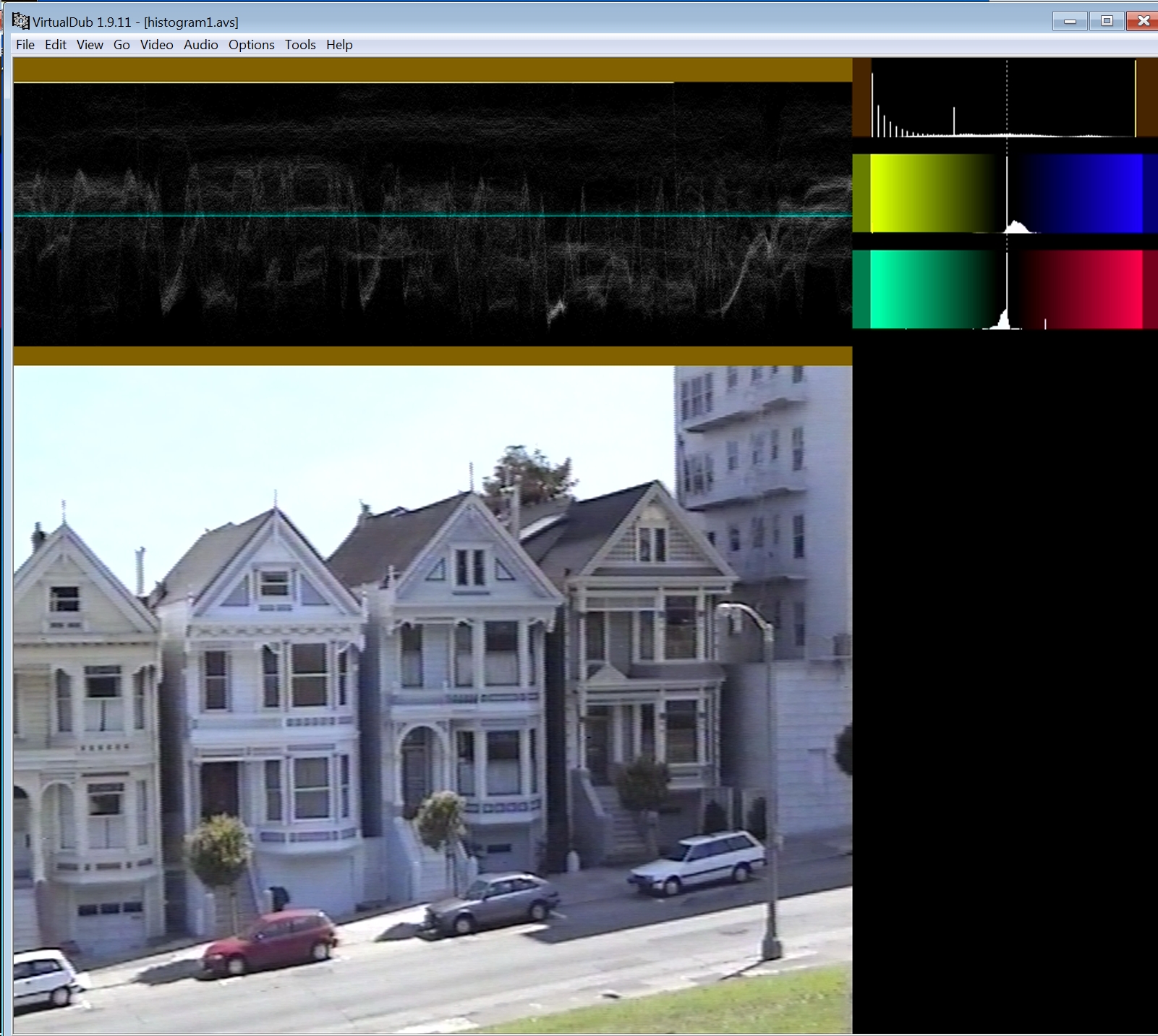Image resolution: width=1158 pixels, height=1036 pixels.
Task: Open the Video menu
Action: pos(156,45)
